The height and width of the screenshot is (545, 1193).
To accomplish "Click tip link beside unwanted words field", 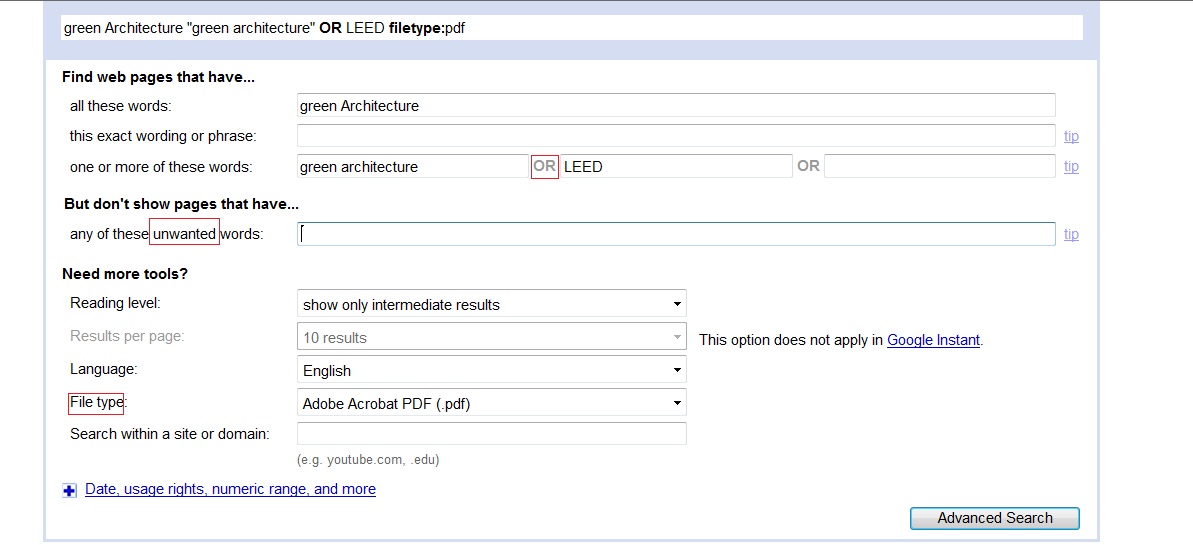I will (x=1071, y=234).
